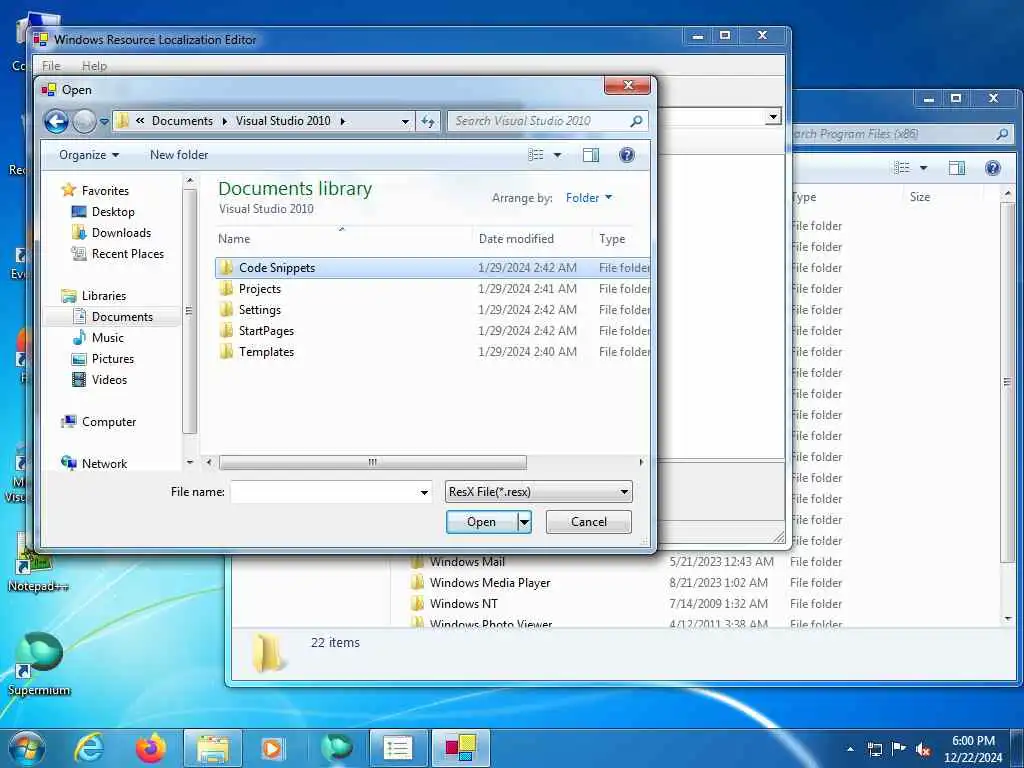Open Desktop under Favorites
The width and height of the screenshot is (1024, 768).
[x=112, y=212]
